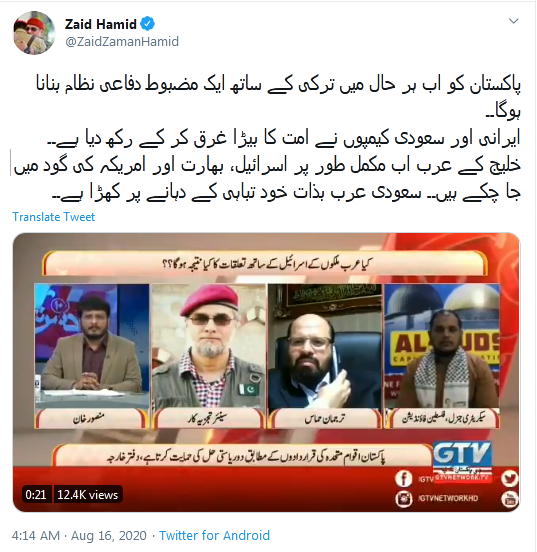Screen dimensions: 537x552
Task: Click the Twitter bird icon in the video
Action: [510, 478]
